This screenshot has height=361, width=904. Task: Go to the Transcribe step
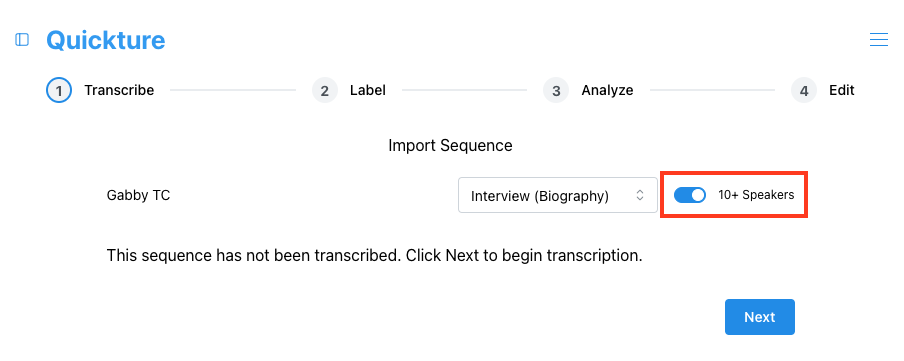[119, 91]
